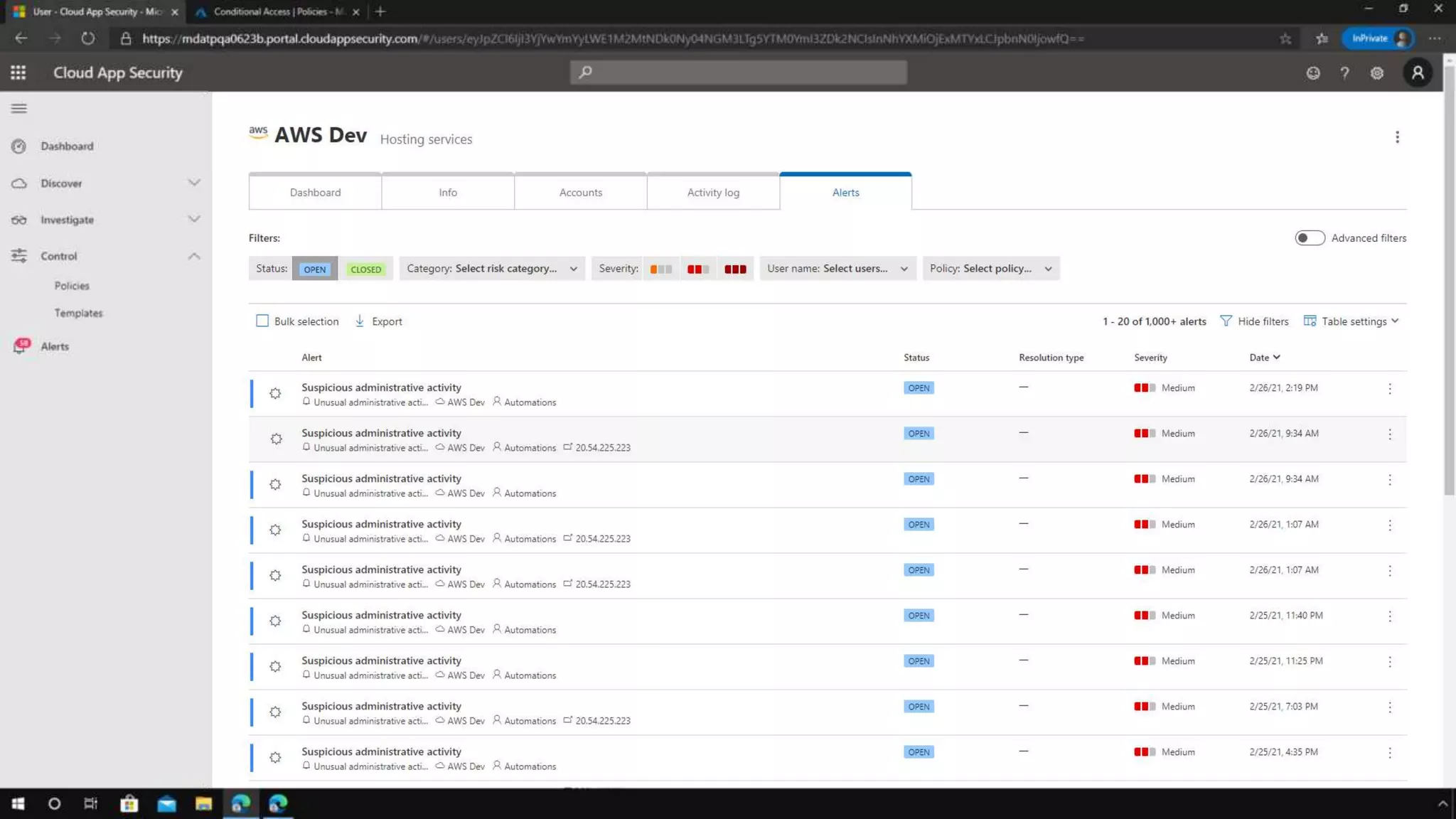Screen dimensions: 1456x819
Task: Open Policies under Control
Action: [72, 286]
